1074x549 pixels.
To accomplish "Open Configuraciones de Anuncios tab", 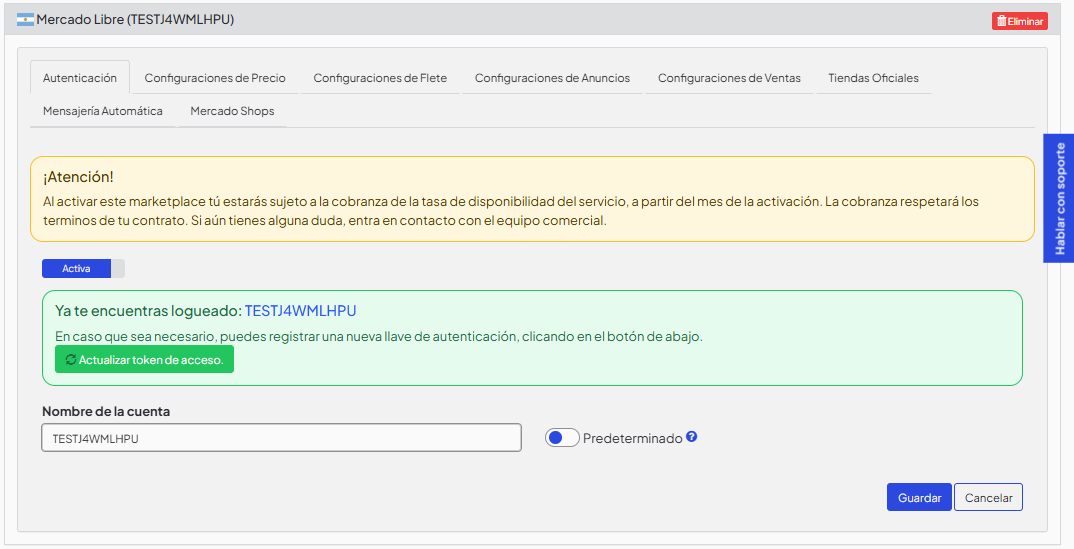I will 552,78.
